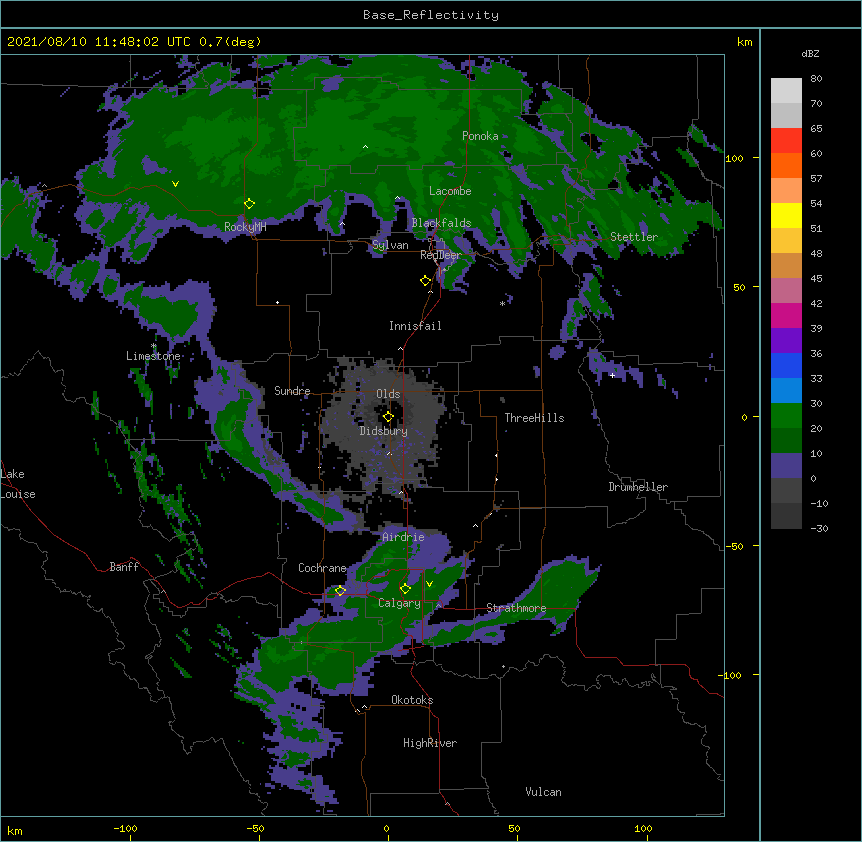Pick the bright yellow 51-54 dBZ swatch
Image resolution: width=862 pixels, height=842 pixels.
786,215
